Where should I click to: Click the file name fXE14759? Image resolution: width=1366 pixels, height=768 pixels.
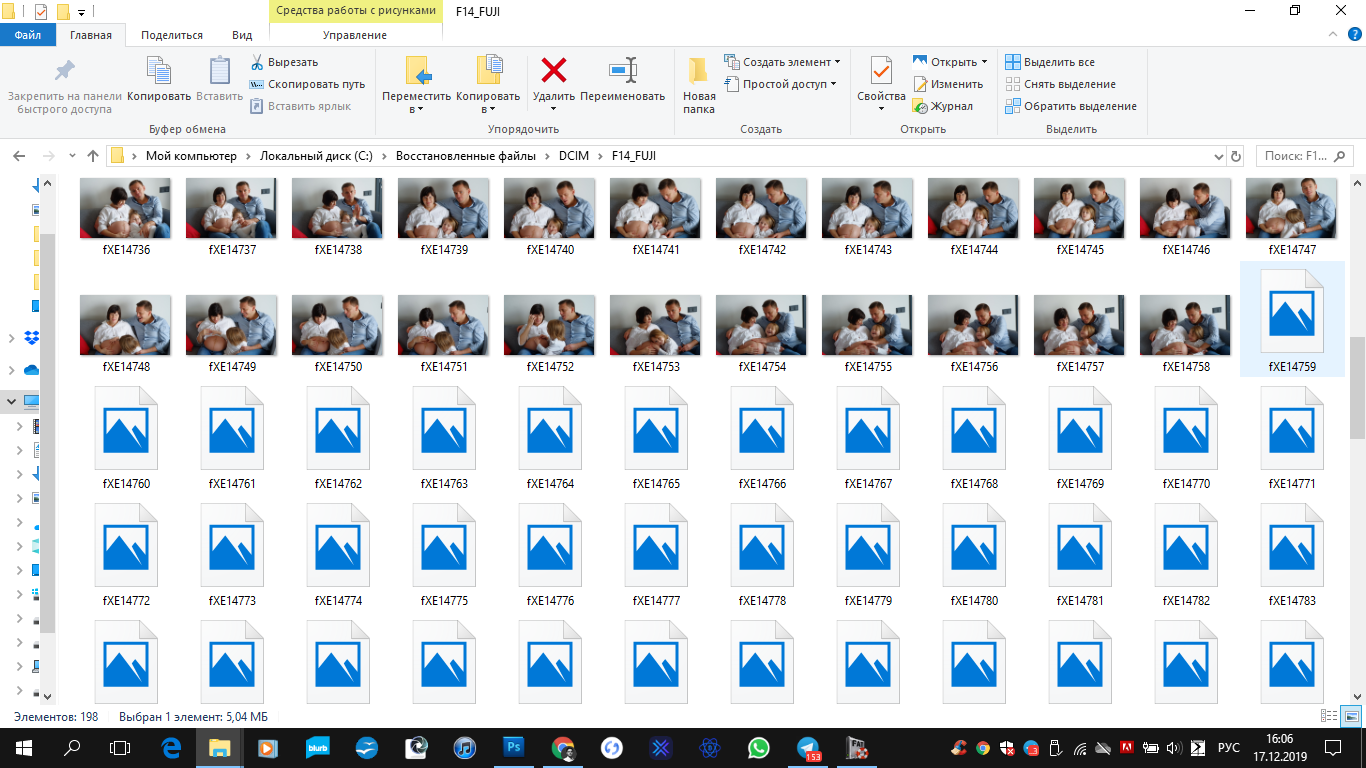coord(1292,367)
